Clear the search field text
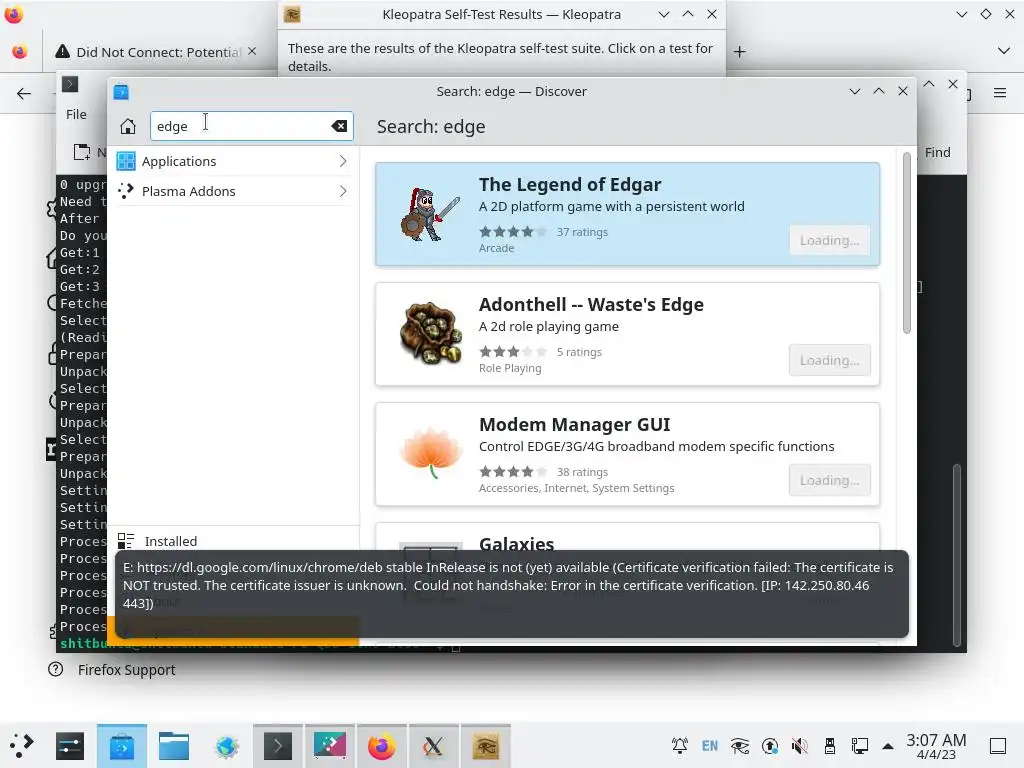 [339, 126]
